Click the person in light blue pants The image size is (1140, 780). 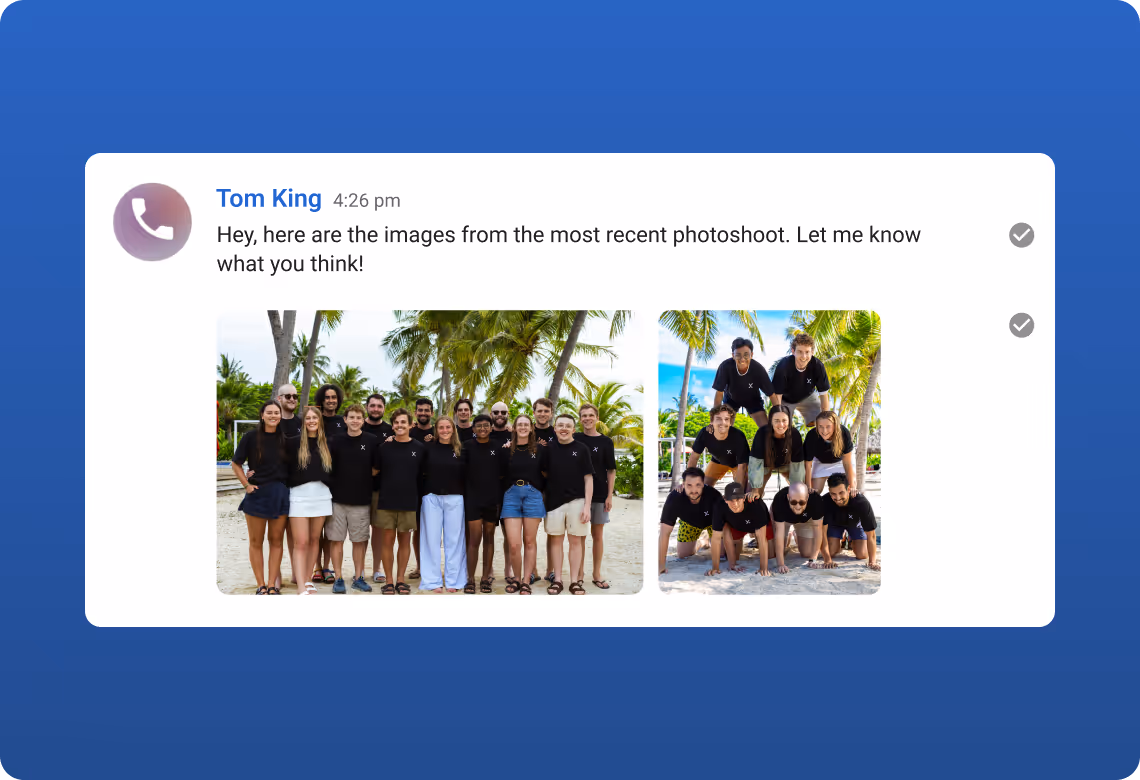pos(443,505)
